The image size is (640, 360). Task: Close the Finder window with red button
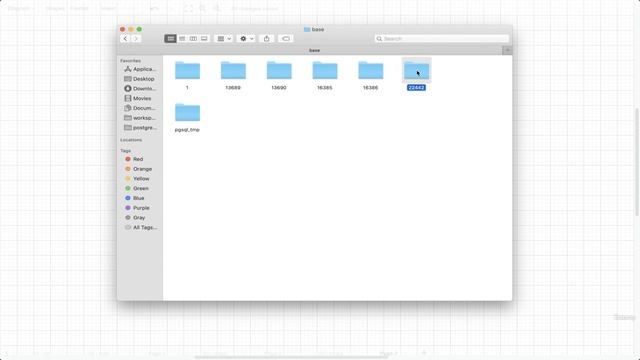(x=122, y=29)
